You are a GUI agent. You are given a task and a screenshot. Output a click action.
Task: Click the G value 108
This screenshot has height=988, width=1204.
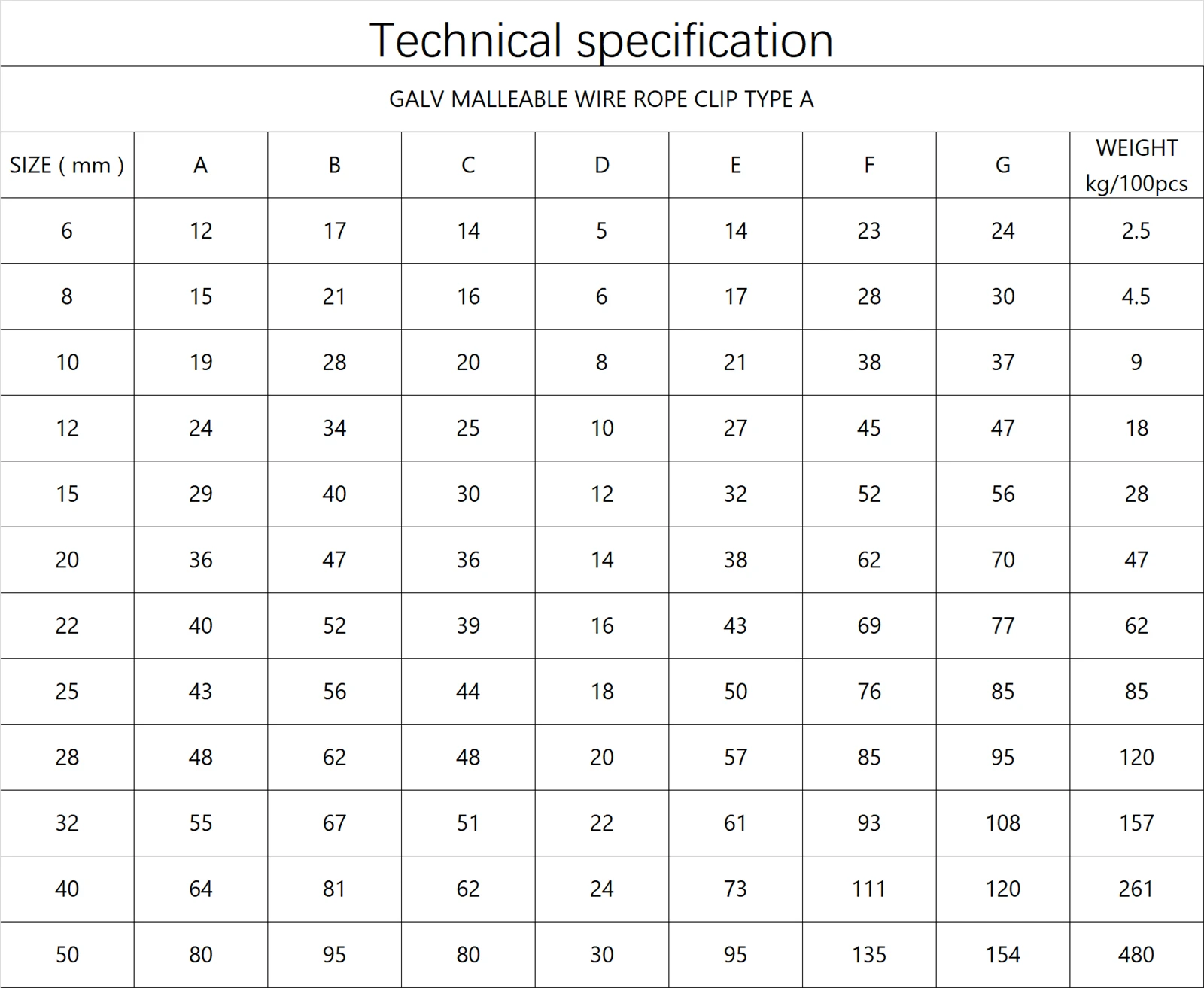(1002, 823)
